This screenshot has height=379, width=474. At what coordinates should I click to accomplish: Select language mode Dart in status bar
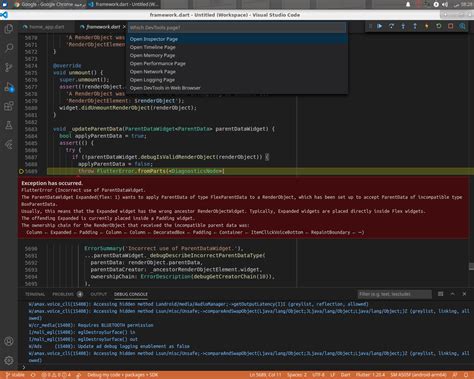pyautogui.click(x=345, y=375)
